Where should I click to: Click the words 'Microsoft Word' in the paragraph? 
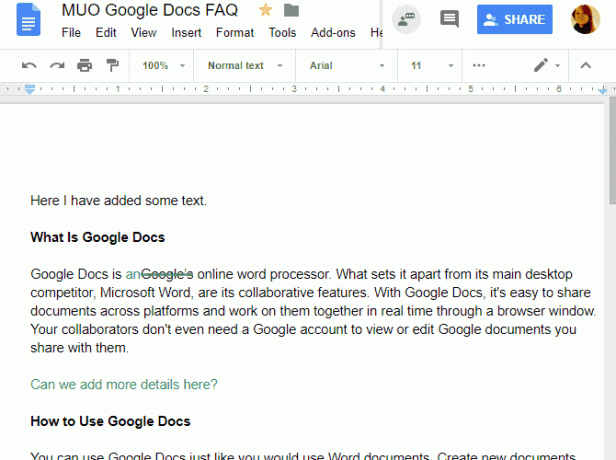tap(145, 293)
